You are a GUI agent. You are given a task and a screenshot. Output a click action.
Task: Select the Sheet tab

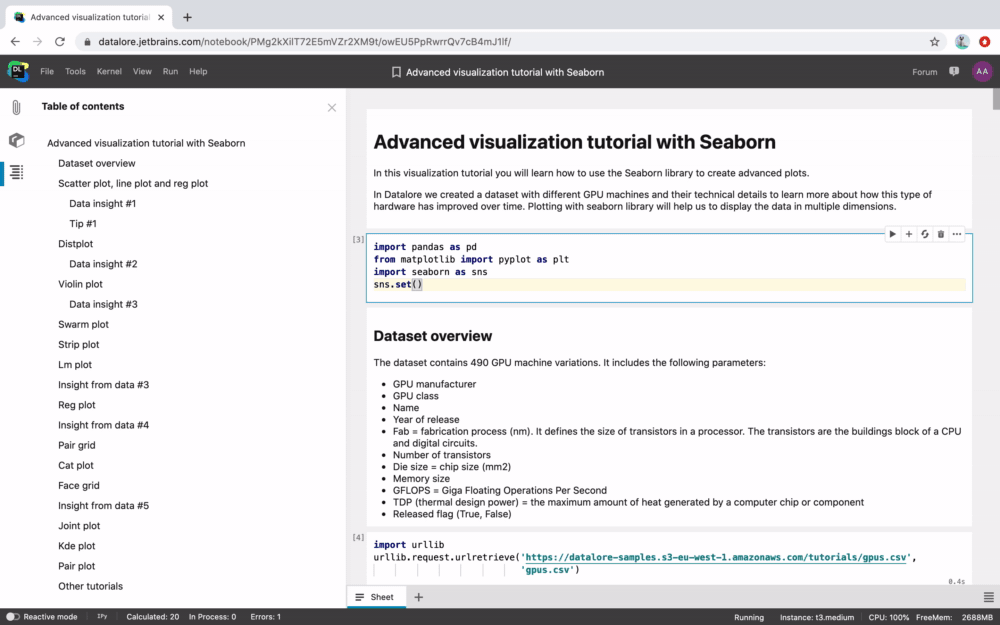(376, 597)
